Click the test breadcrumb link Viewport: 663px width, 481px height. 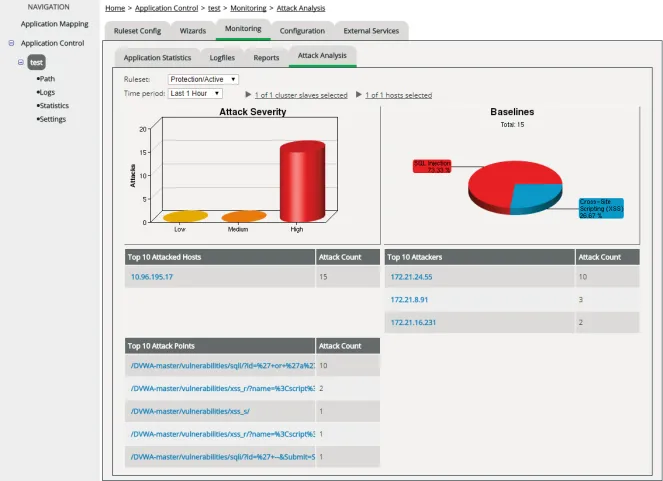[214, 8]
